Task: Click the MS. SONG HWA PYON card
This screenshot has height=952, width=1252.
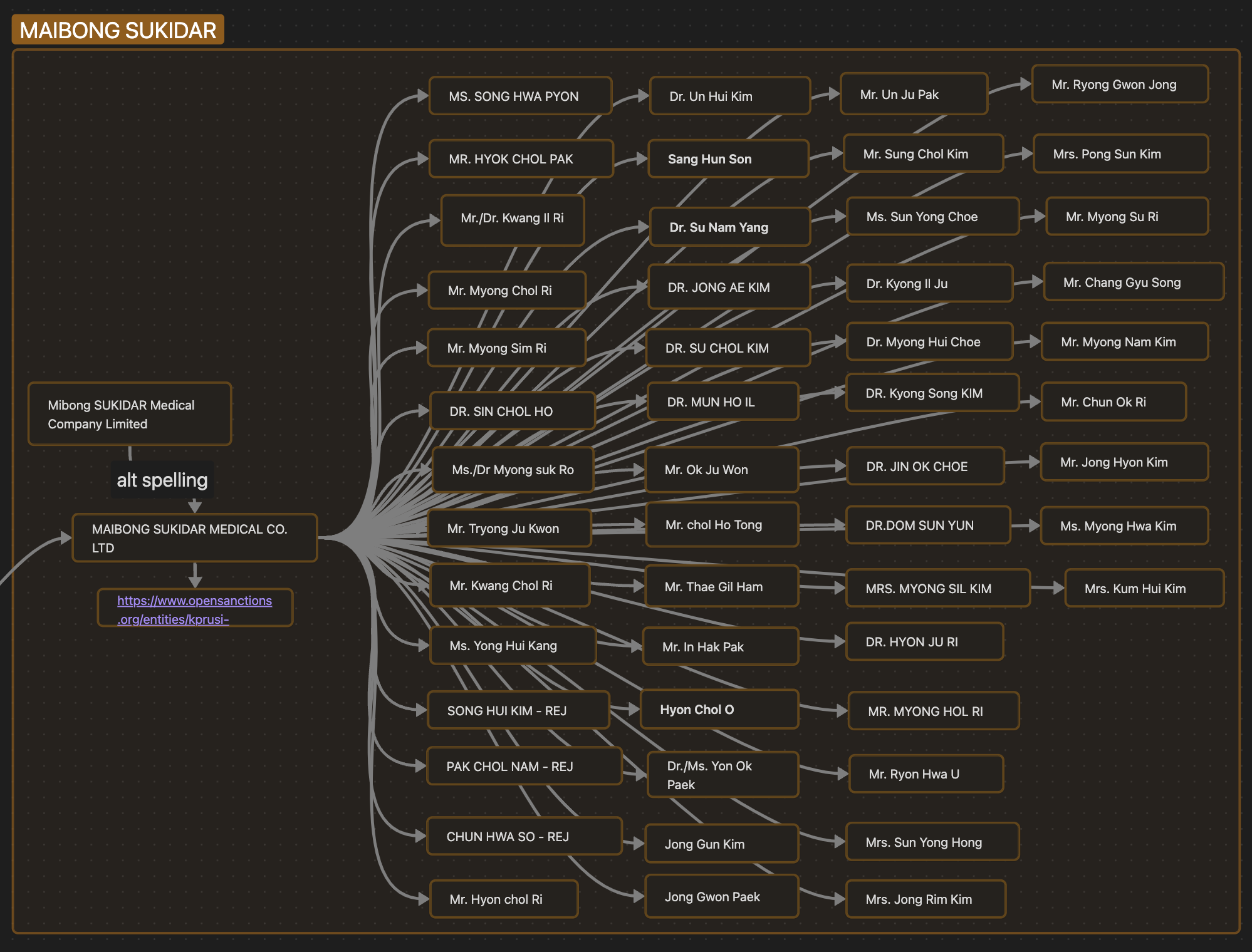Action: point(519,96)
